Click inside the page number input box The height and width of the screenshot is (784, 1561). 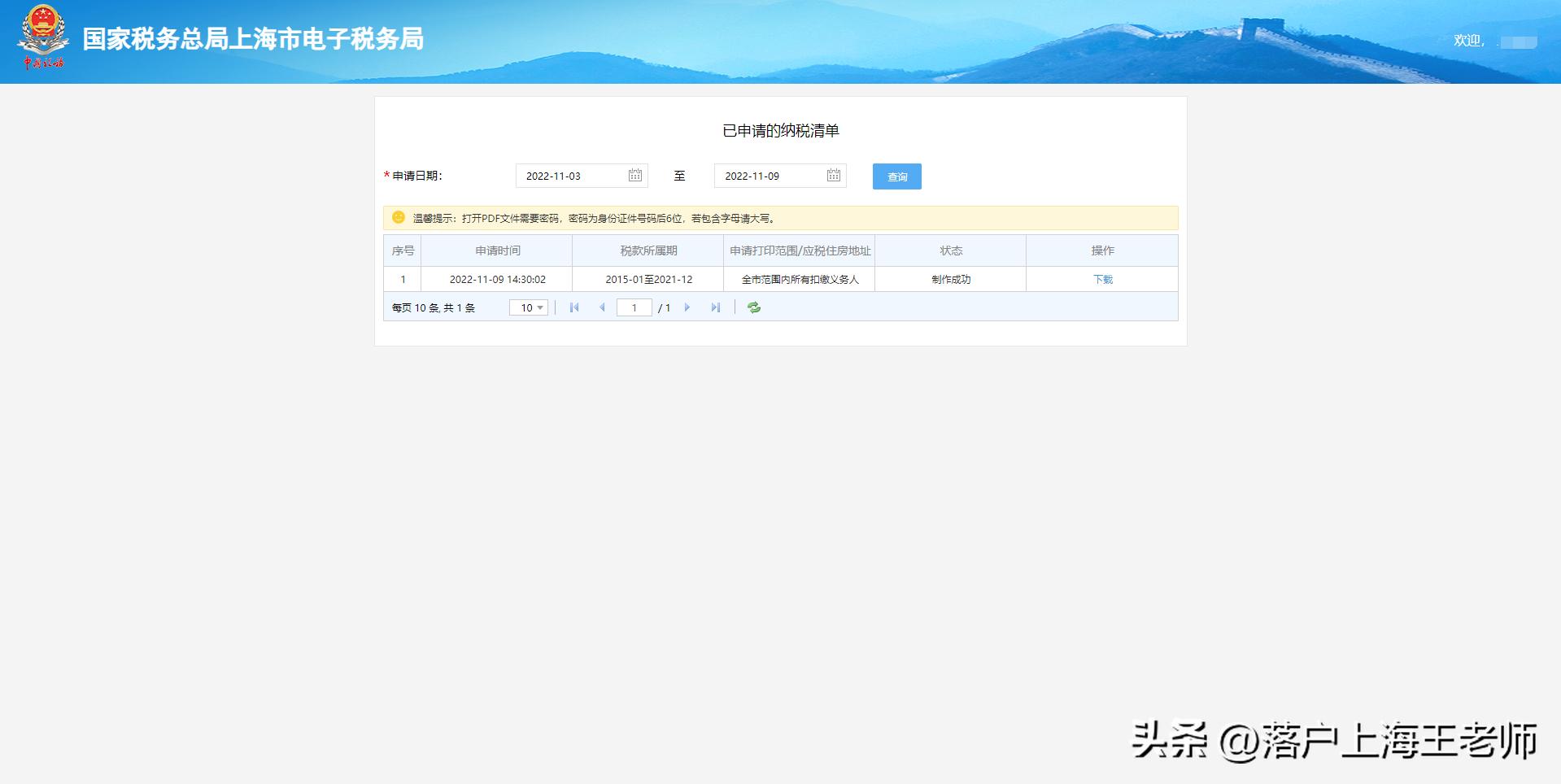[x=634, y=307]
